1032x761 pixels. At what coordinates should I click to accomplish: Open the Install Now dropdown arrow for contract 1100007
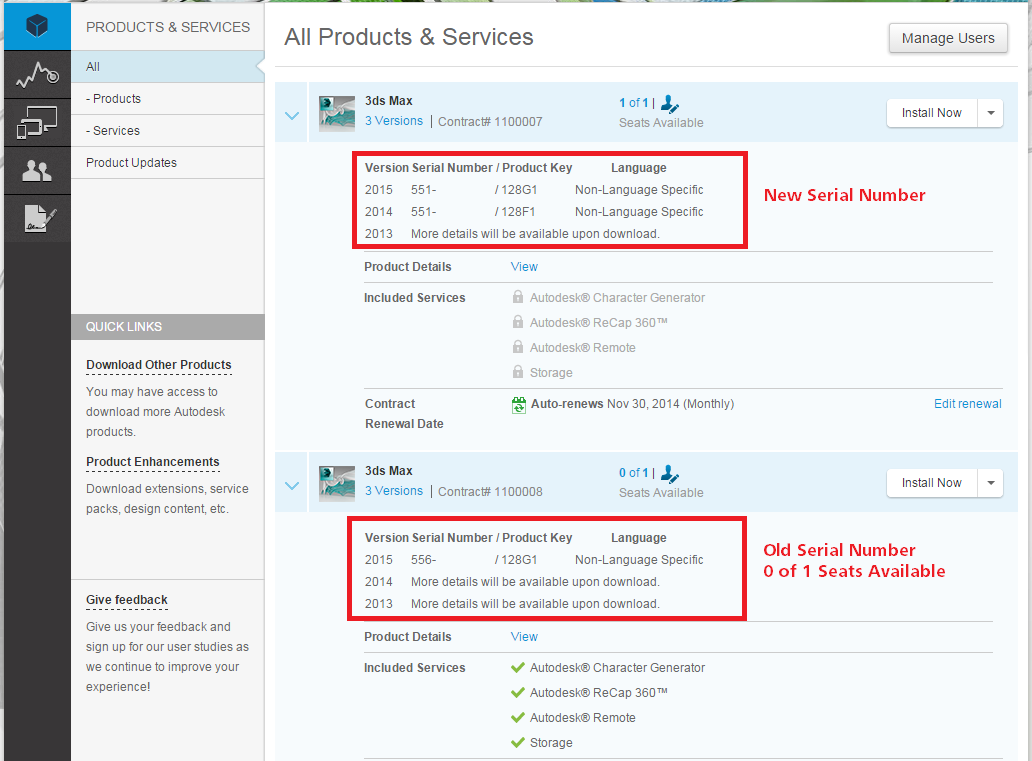point(991,113)
